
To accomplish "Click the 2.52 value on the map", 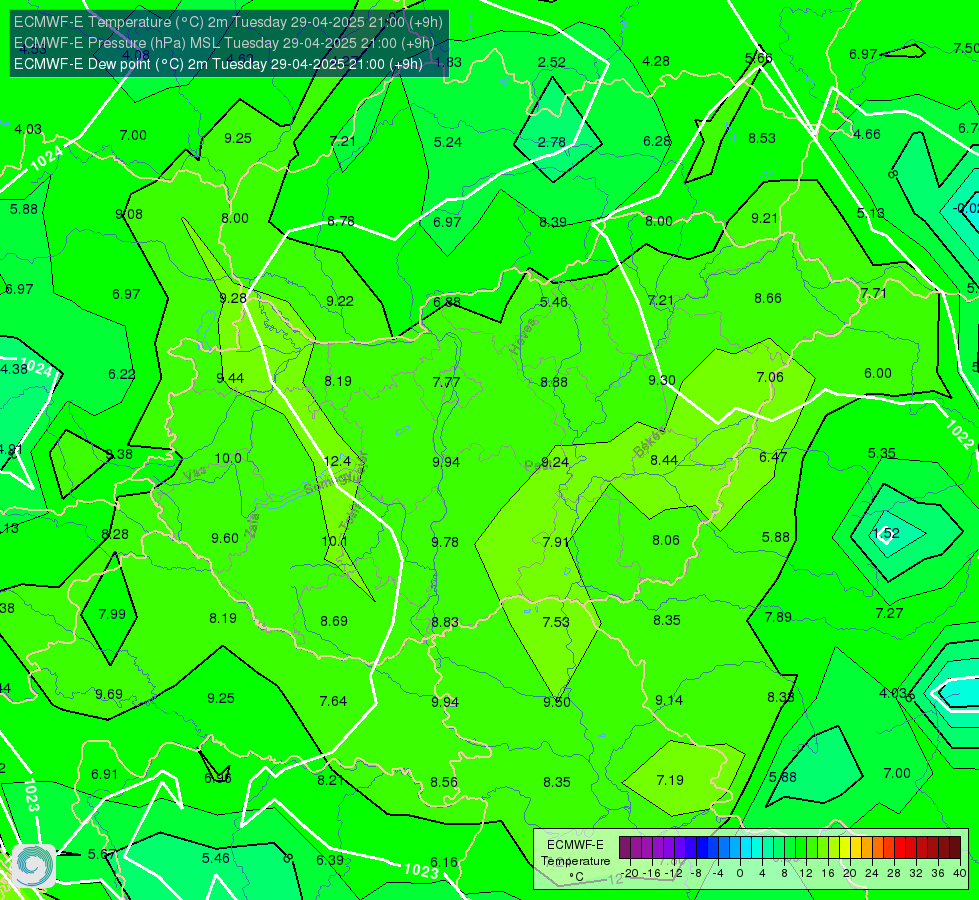I will (x=551, y=62).
